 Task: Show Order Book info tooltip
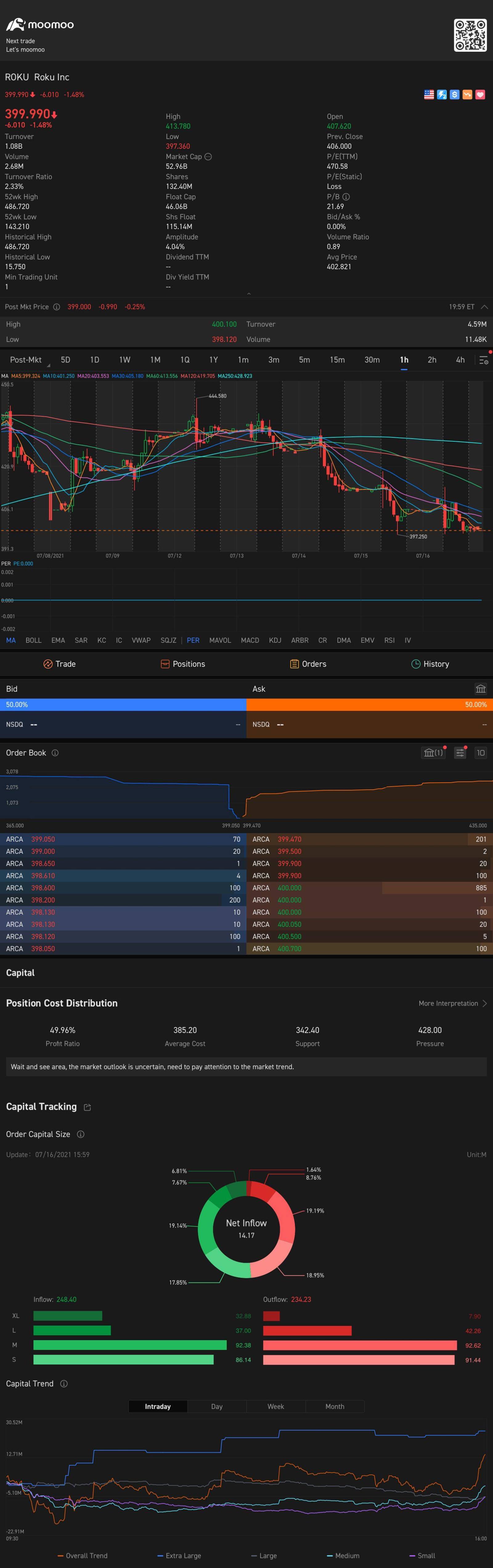[55, 753]
